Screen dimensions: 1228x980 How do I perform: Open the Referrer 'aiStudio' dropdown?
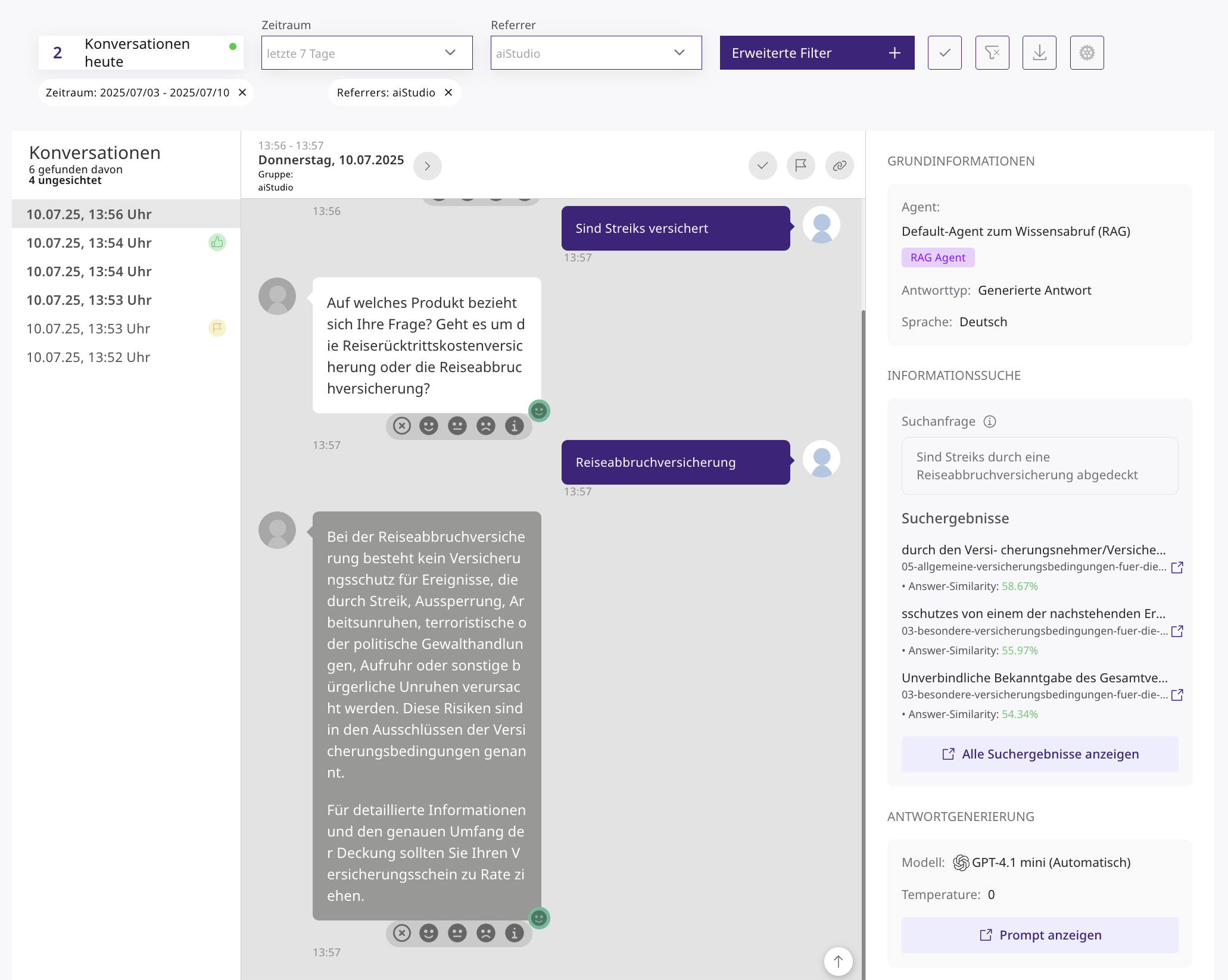click(596, 53)
